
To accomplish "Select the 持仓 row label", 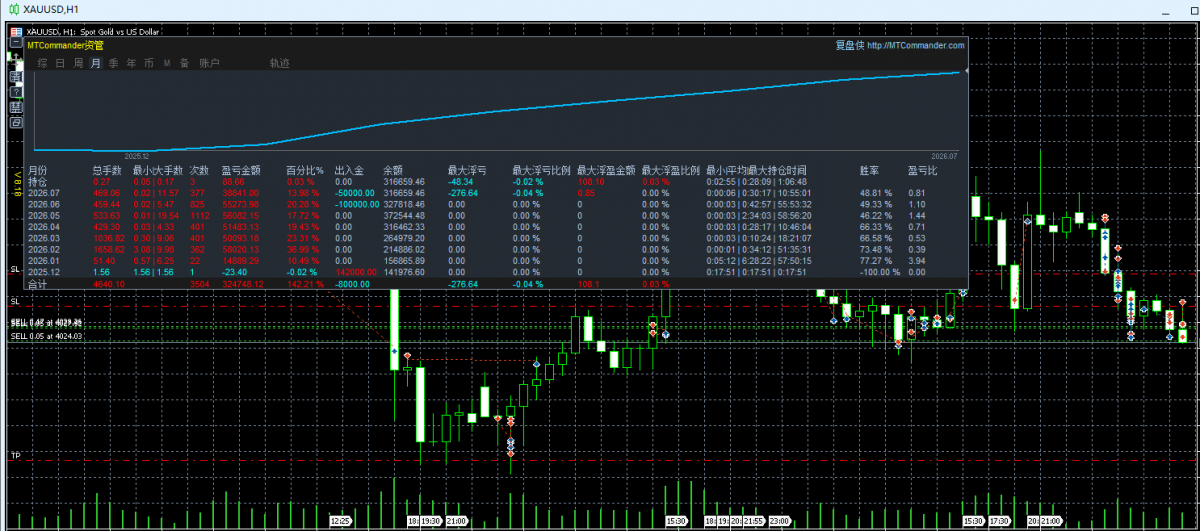I will coord(37,182).
